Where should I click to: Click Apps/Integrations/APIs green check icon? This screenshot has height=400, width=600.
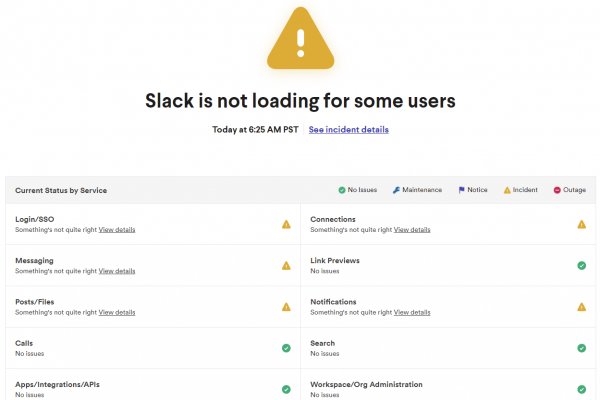286,389
